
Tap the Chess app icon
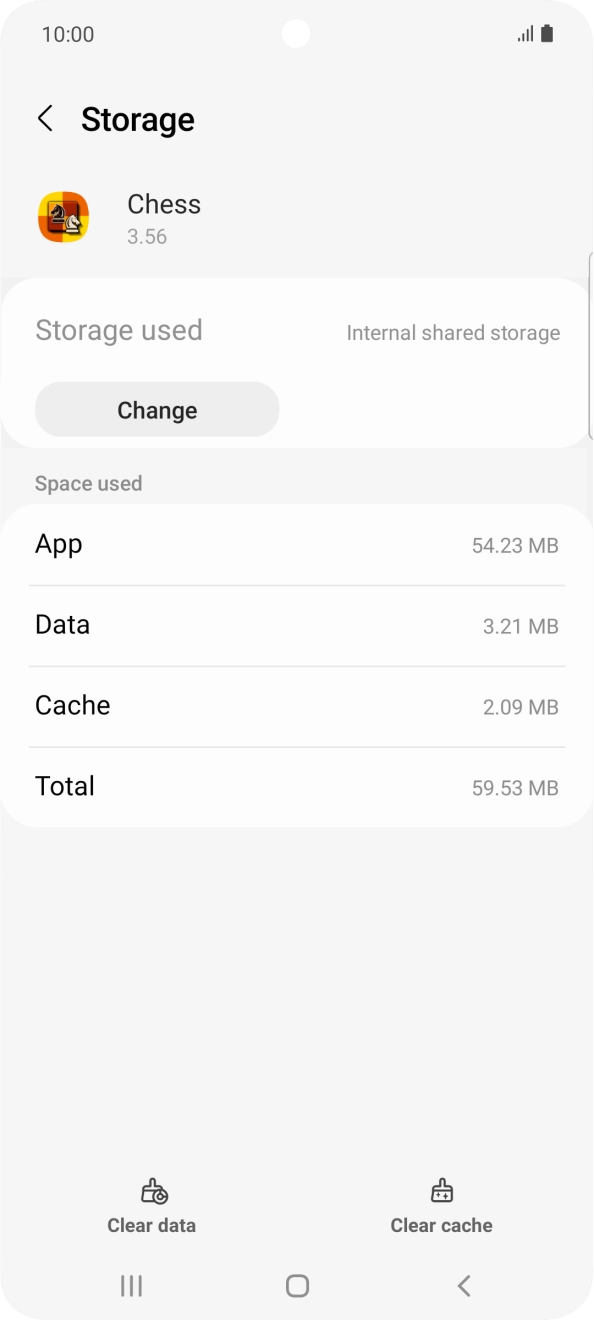[64, 217]
